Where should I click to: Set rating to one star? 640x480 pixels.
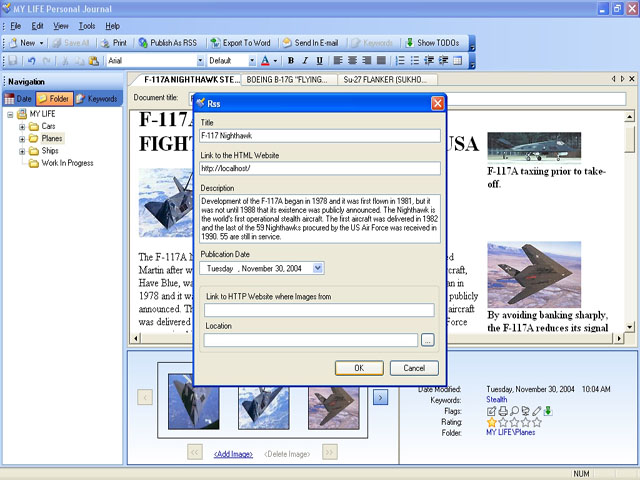pyautogui.click(x=491, y=422)
